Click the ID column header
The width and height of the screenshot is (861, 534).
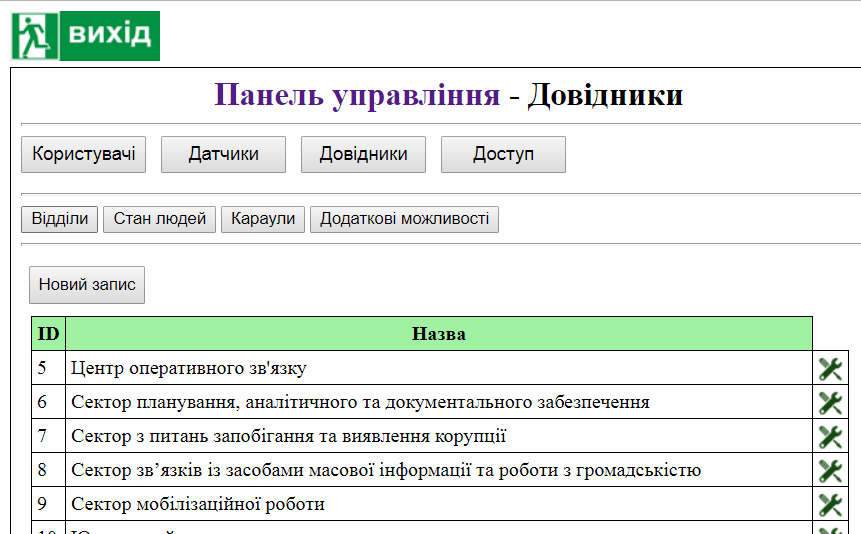point(48,334)
